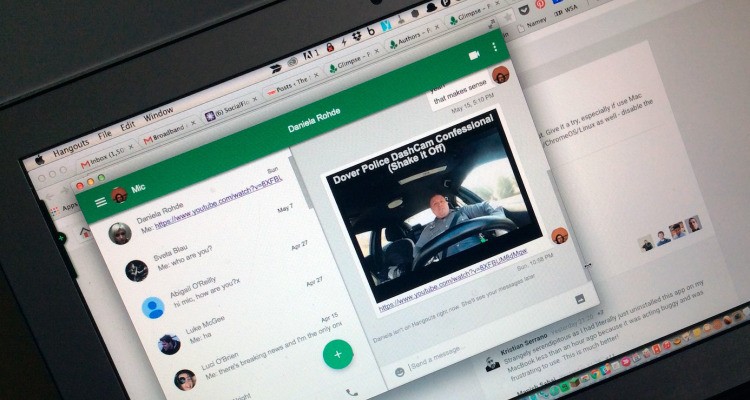Open the three-dot options menu in chat
Image resolution: width=750 pixels, height=400 pixels.
494,48
